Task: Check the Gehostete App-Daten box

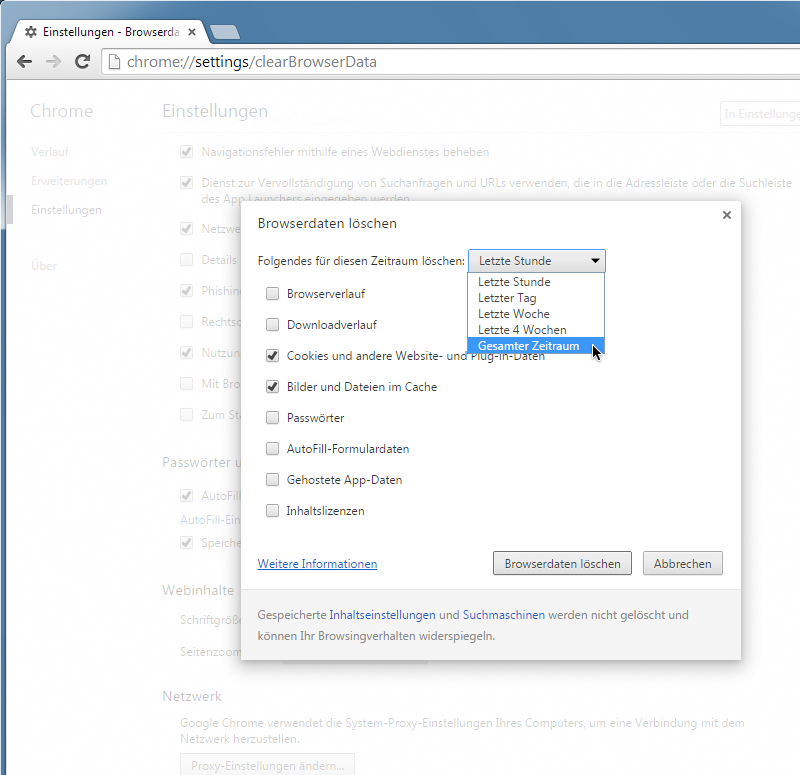Action: click(x=272, y=480)
